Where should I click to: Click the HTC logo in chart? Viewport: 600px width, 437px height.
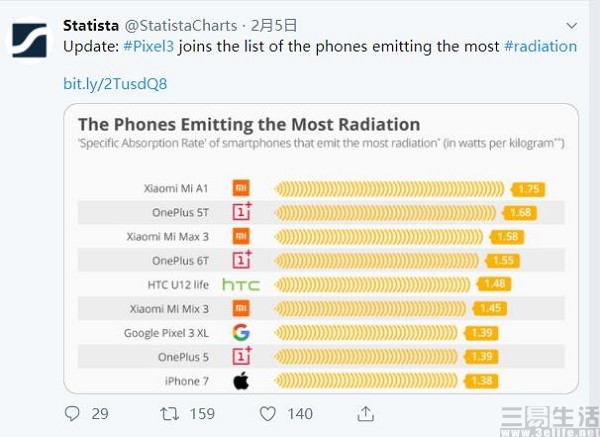click(241, 284)
